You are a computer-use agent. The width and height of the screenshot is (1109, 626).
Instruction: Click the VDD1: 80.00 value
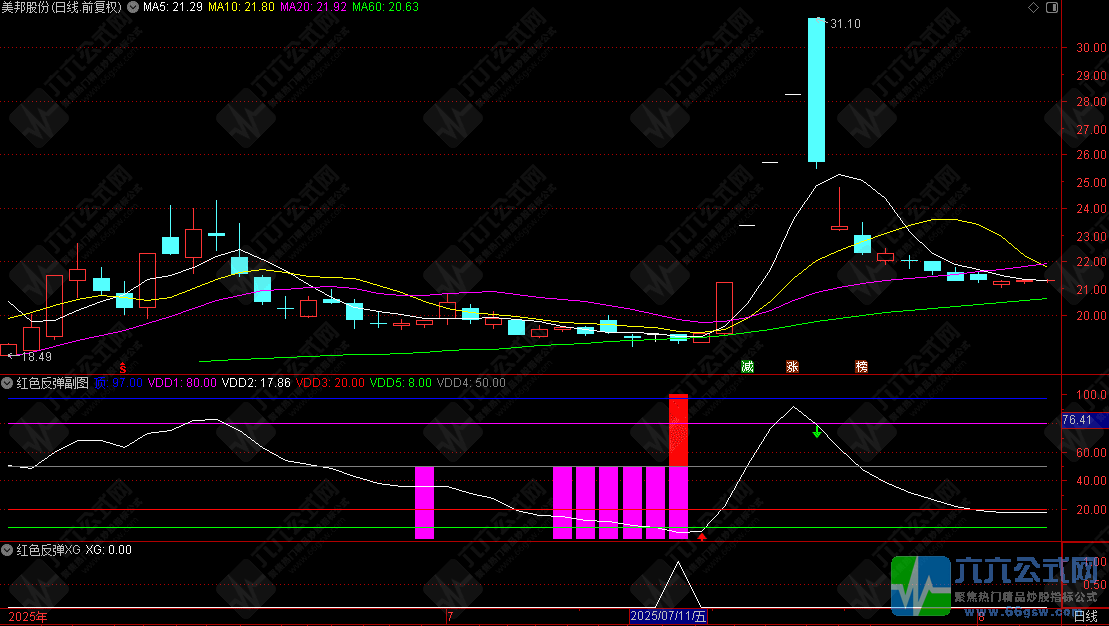(182, 383)
